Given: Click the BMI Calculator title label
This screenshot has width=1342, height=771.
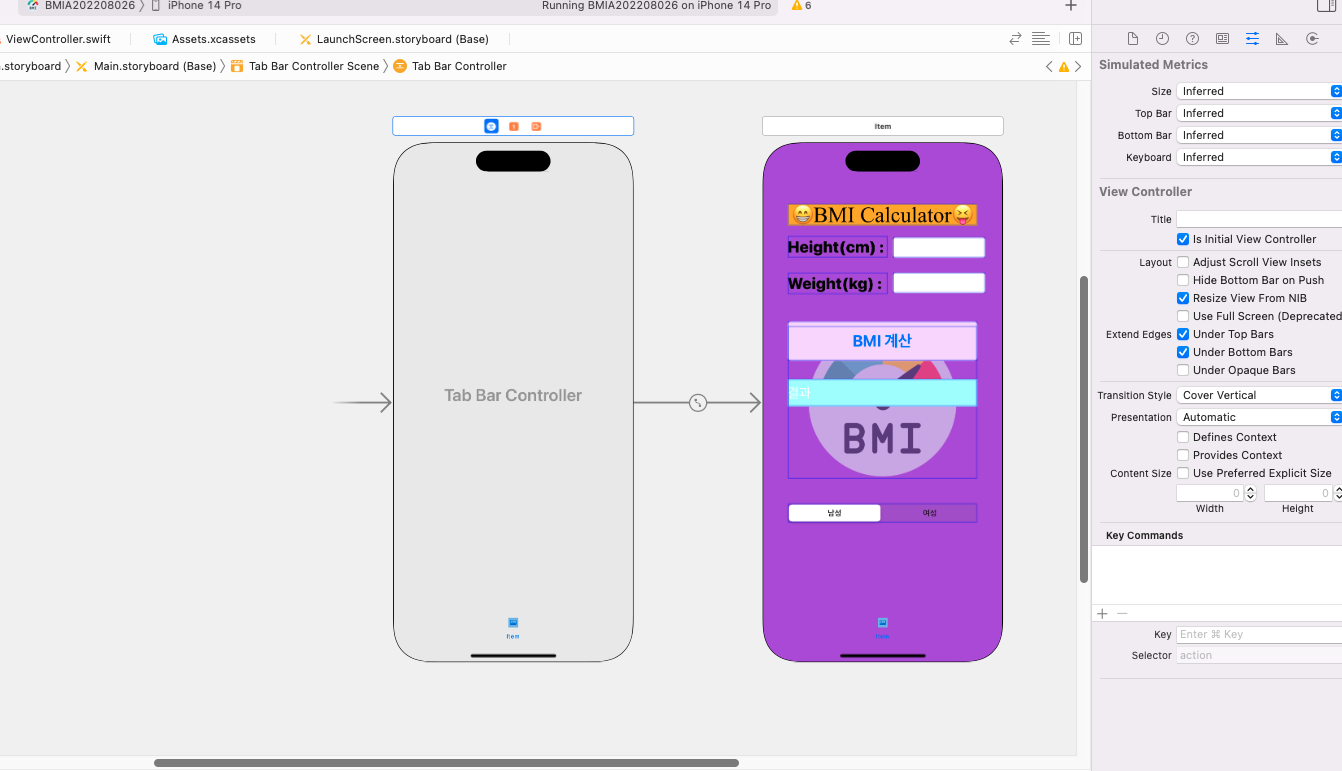Looking at the screenshot, I should (882, 215).
